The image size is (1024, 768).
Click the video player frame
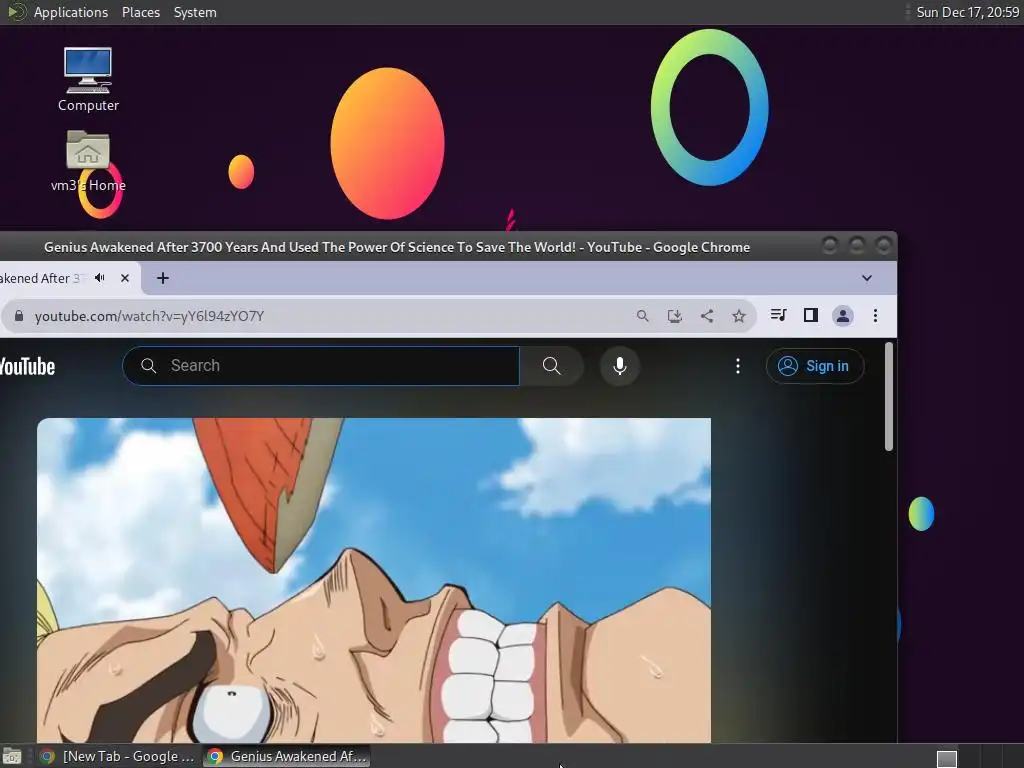click(374, 580)
